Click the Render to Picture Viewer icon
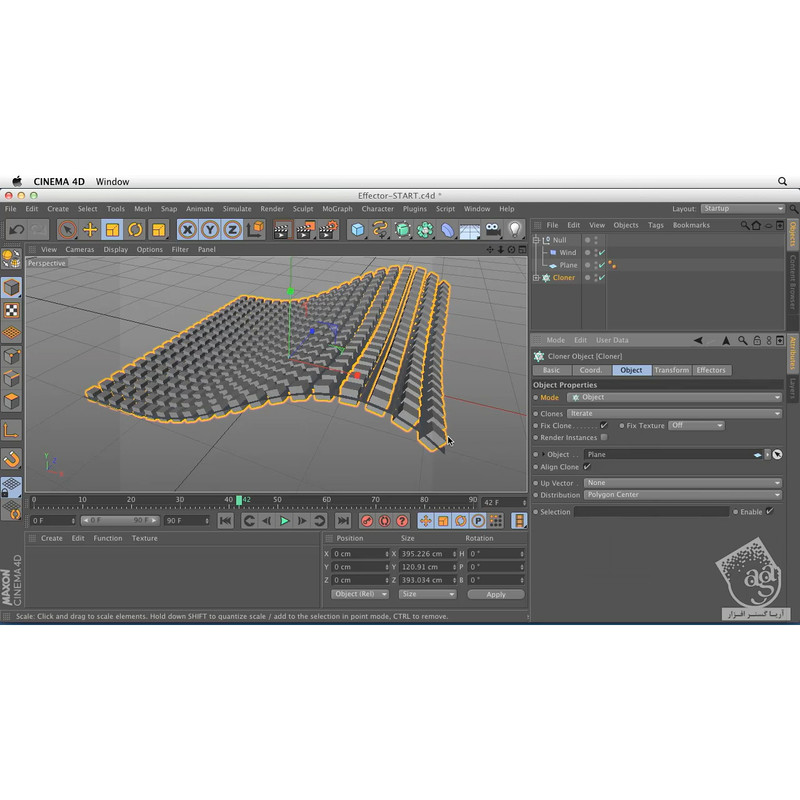Image resolution: width=800 pixels, height=800 pixels. click(305, 230)
